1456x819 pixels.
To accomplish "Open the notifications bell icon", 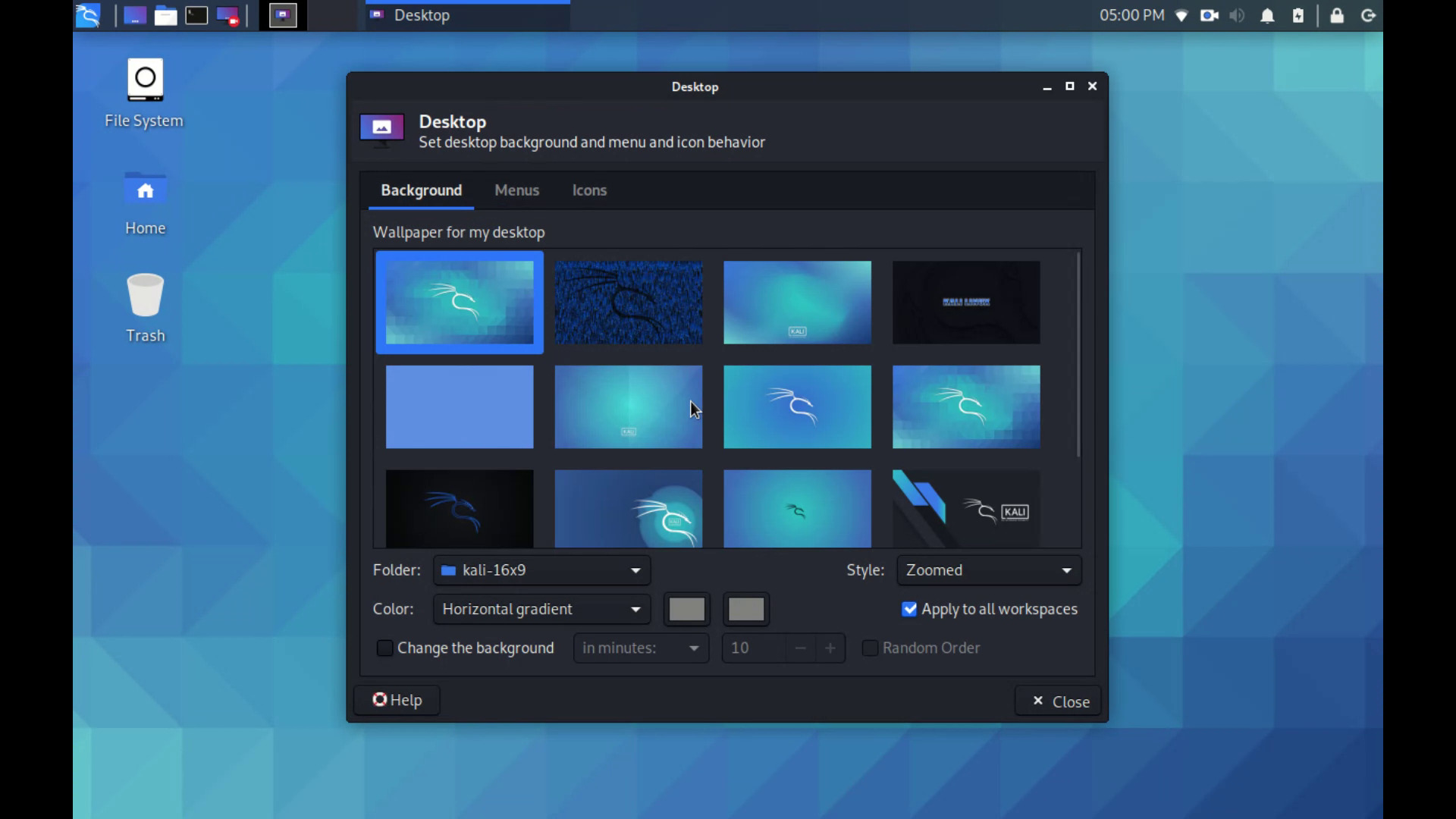I will tap(1268, 15).
